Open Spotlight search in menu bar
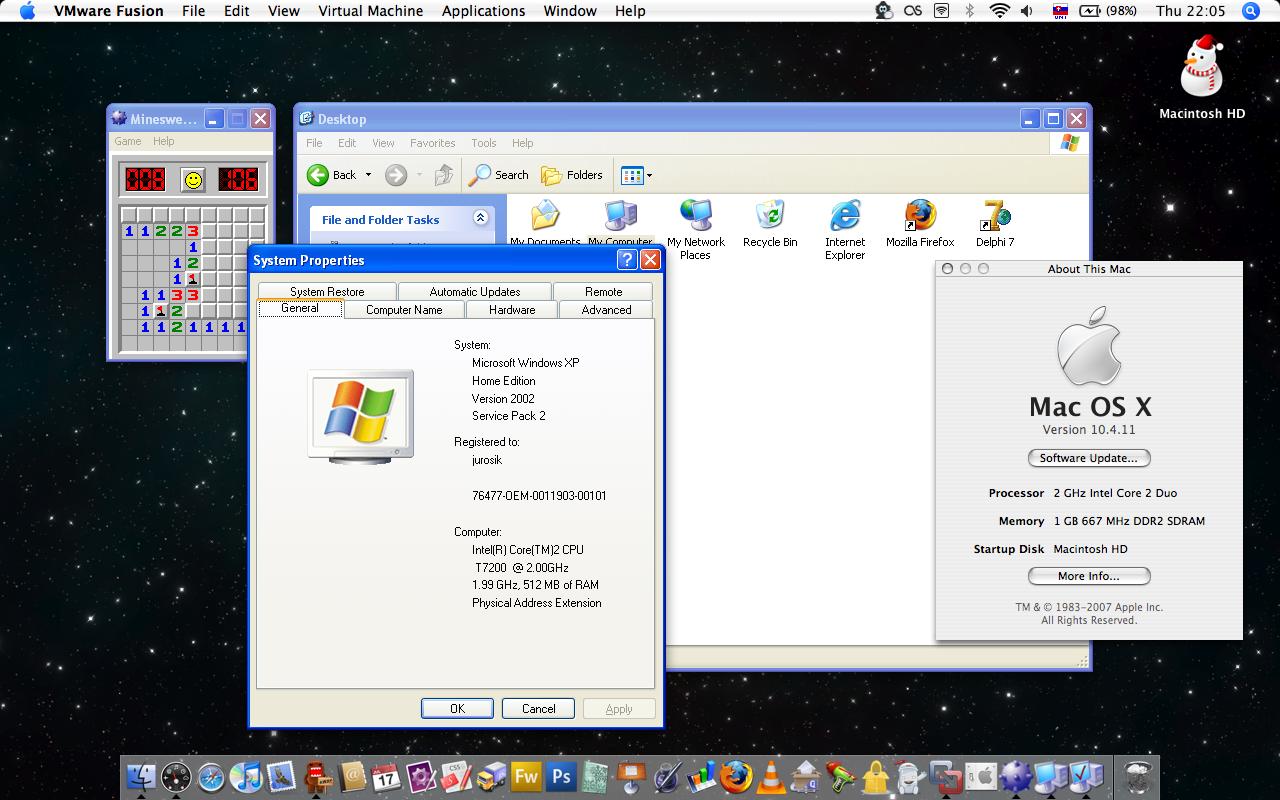Viewport: 1280px width, 800px height. pos(1250,11)
